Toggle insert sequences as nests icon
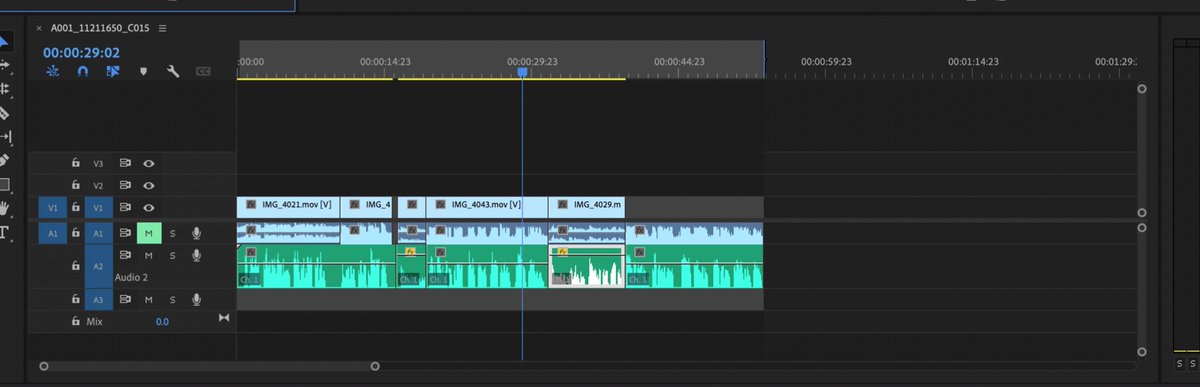The image size is (1200, 387). [53, 71]
